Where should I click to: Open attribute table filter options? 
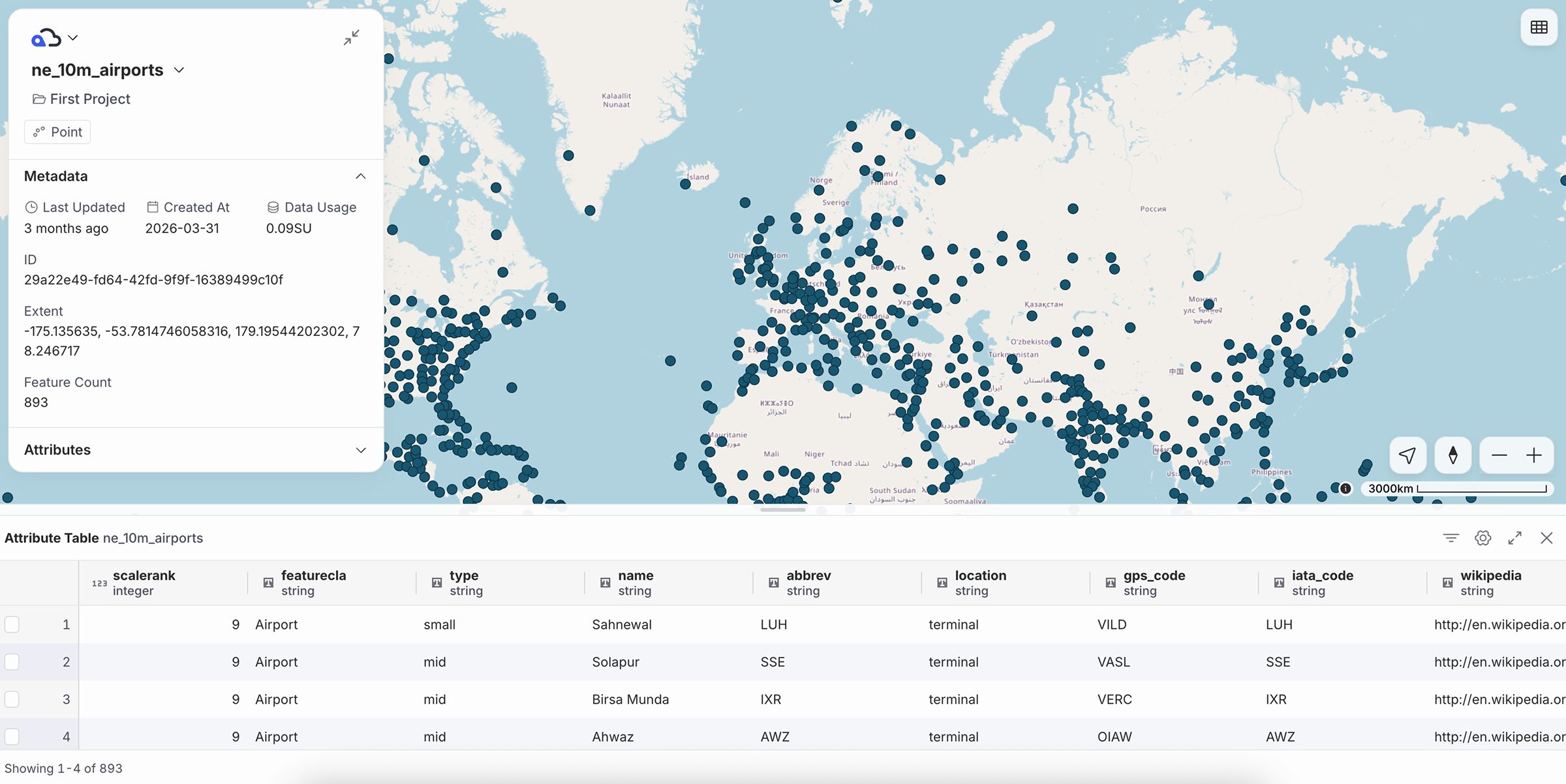1451,538
